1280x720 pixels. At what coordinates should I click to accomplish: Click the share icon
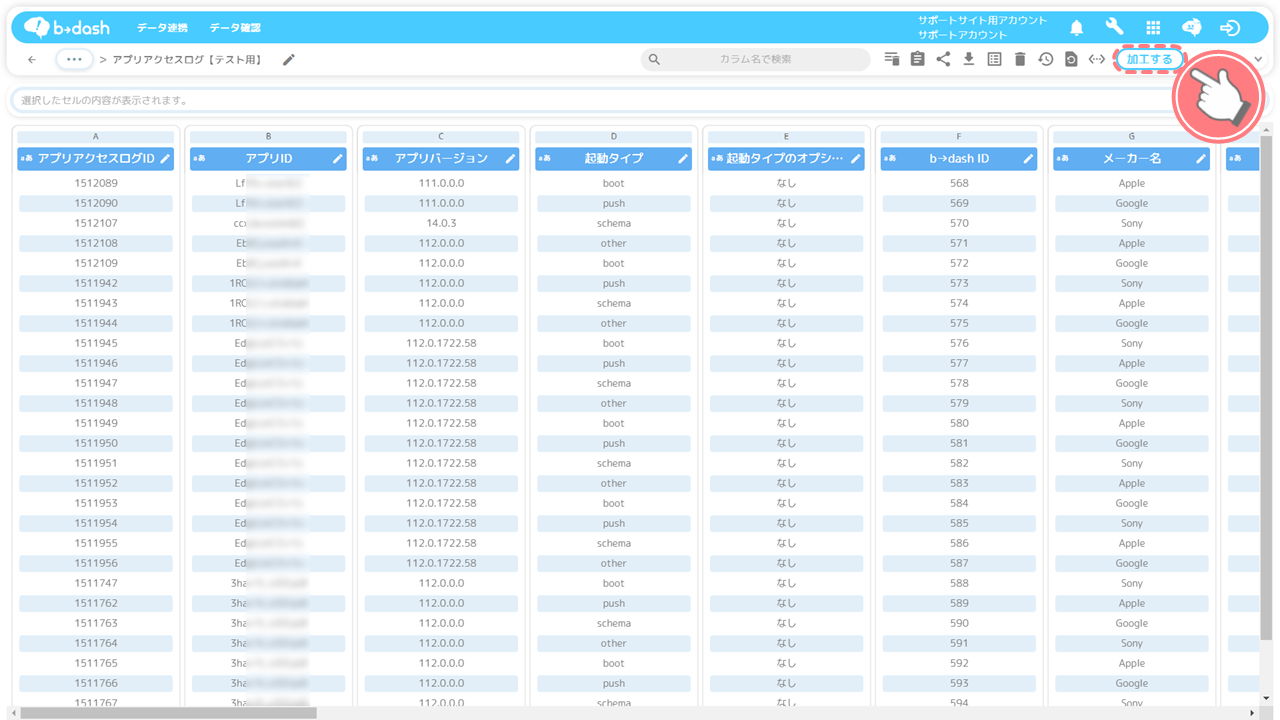(943, 60)
